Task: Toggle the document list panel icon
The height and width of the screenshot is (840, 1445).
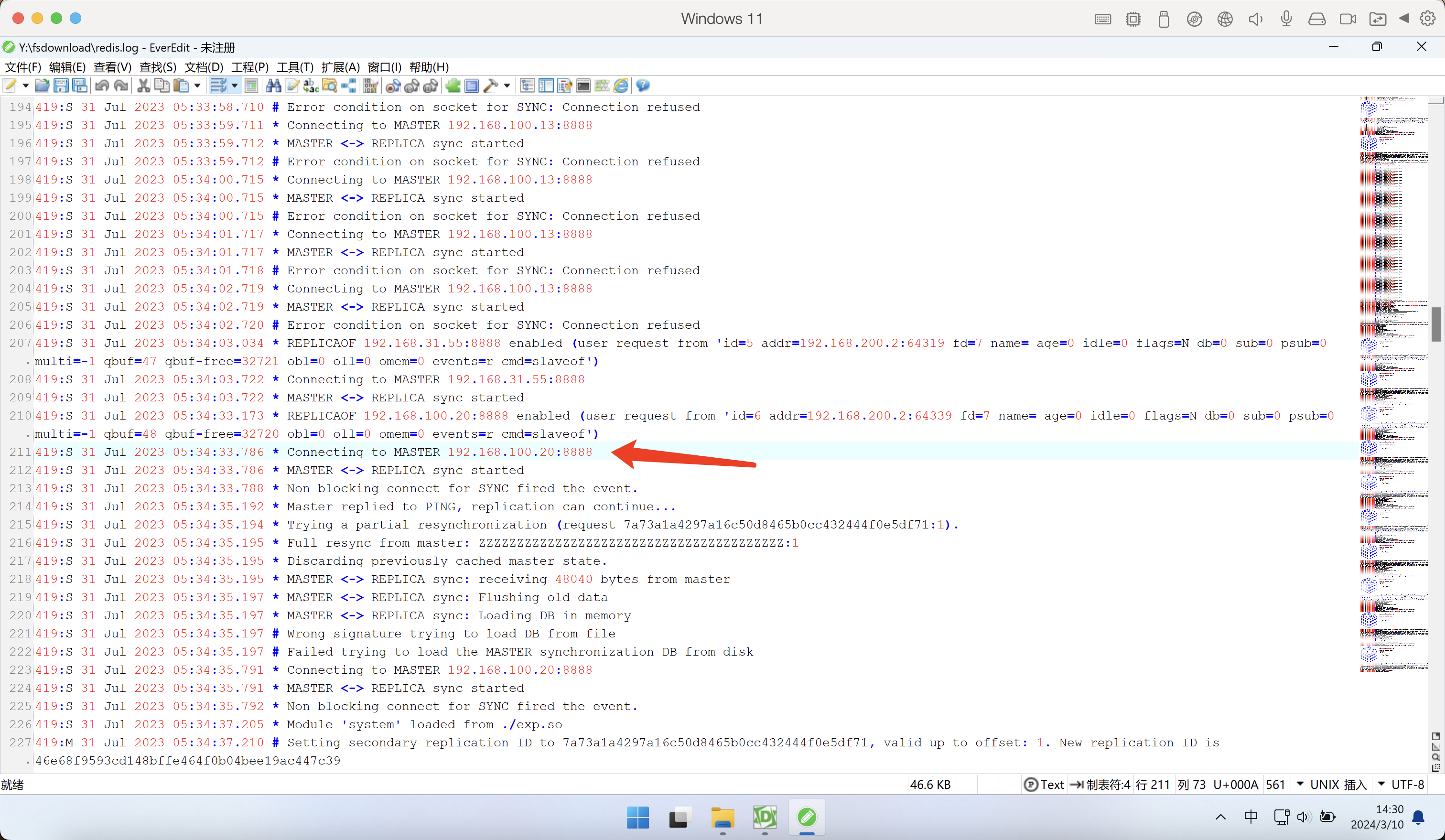Action: [x=565, y=86]
